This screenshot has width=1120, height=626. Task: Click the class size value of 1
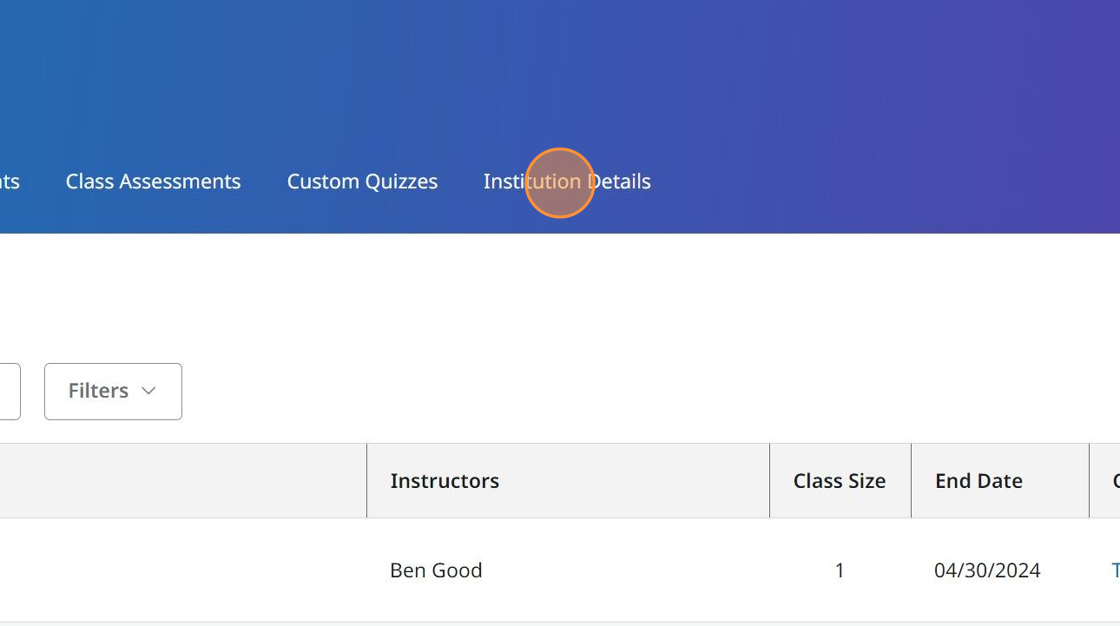pyautogui.click(x=839, y=570)
